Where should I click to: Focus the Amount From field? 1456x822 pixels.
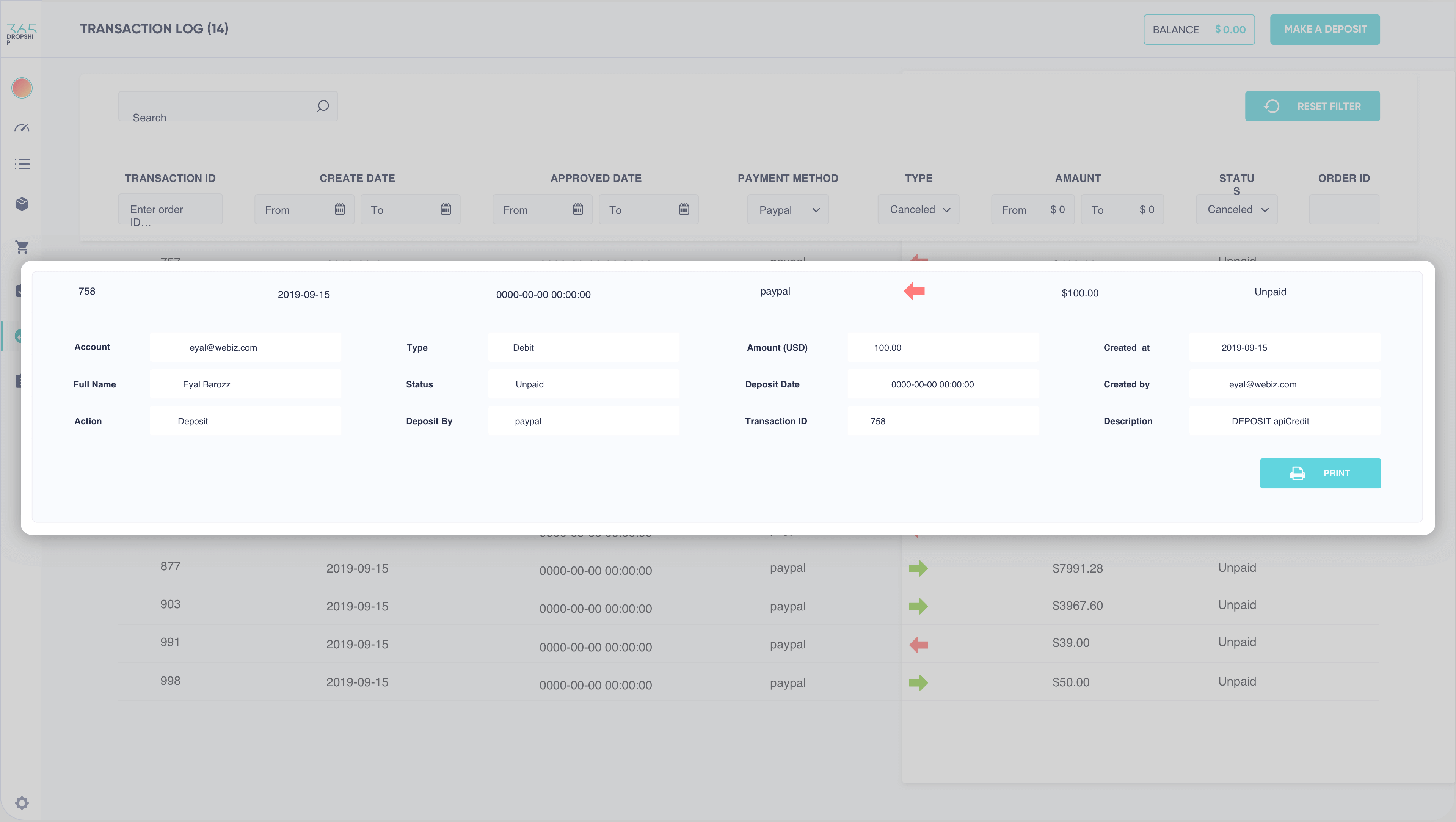pyautogui.click(x=1032, y=209)
